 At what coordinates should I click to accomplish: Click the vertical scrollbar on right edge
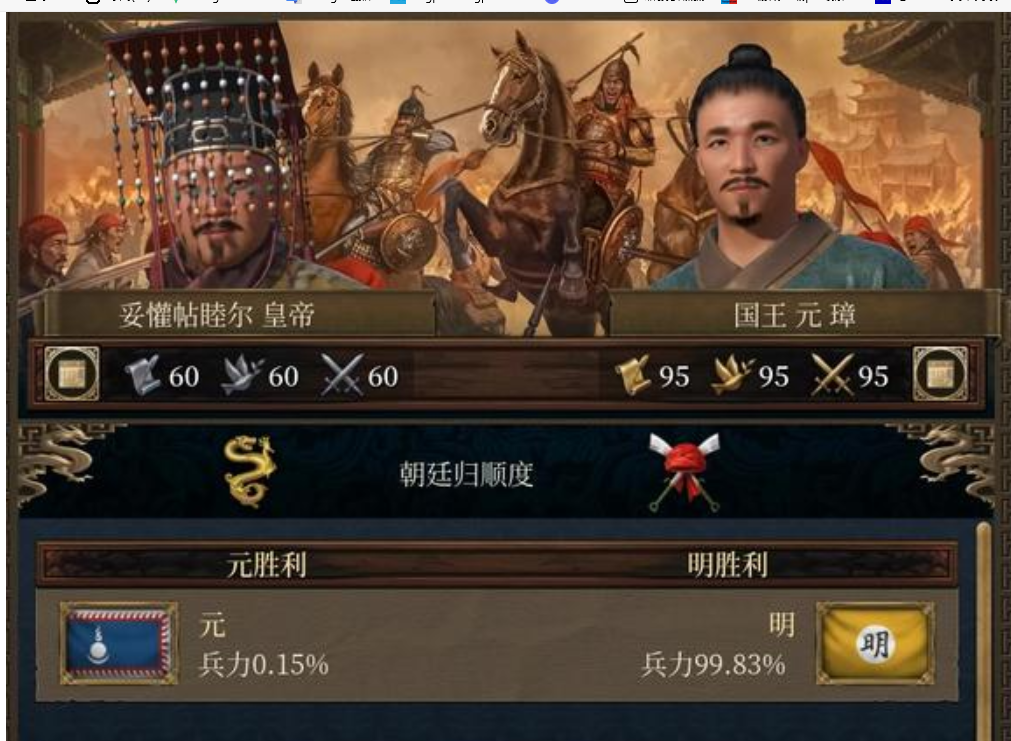coord(983,631)
